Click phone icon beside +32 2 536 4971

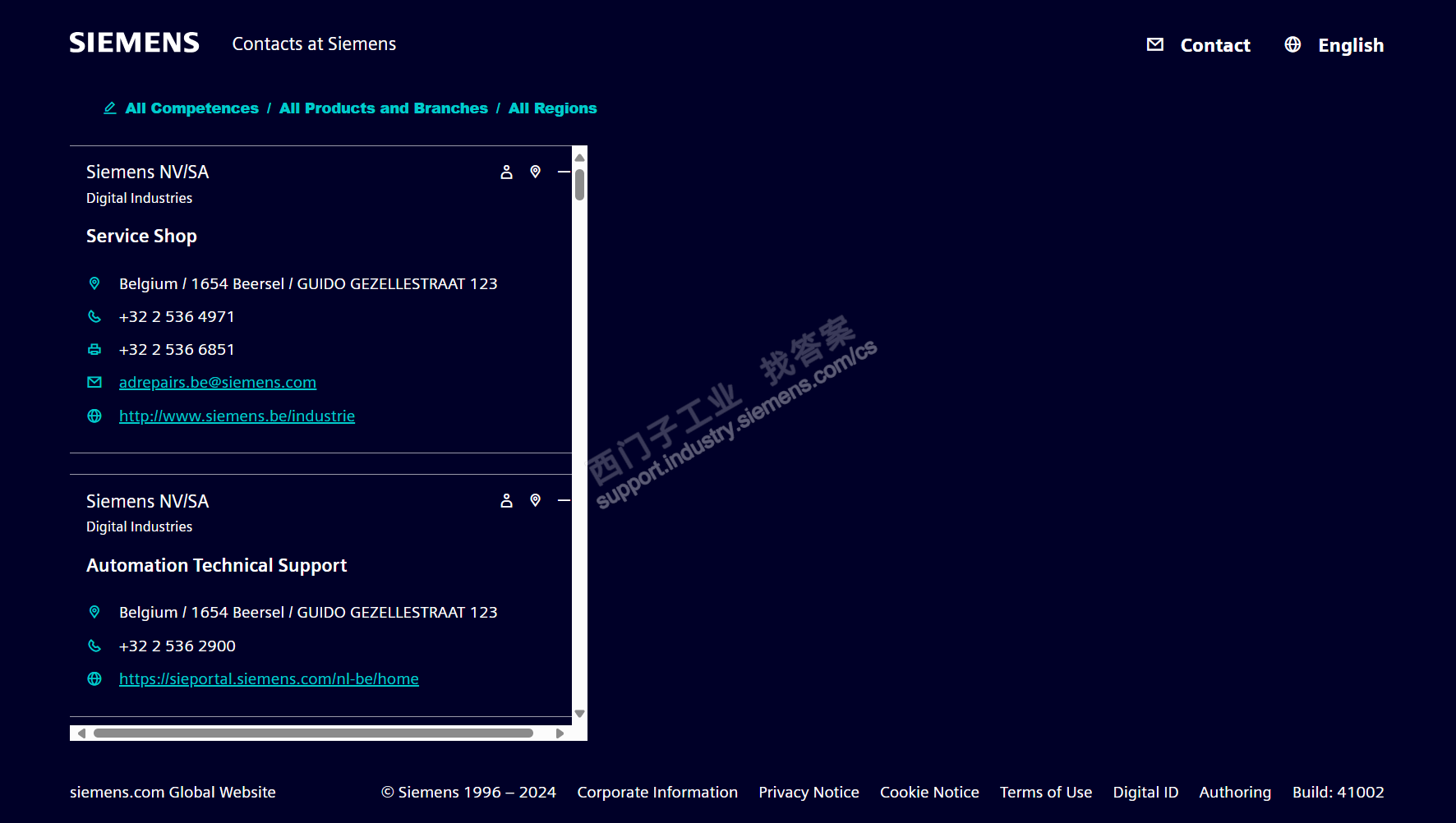point(94,316)
